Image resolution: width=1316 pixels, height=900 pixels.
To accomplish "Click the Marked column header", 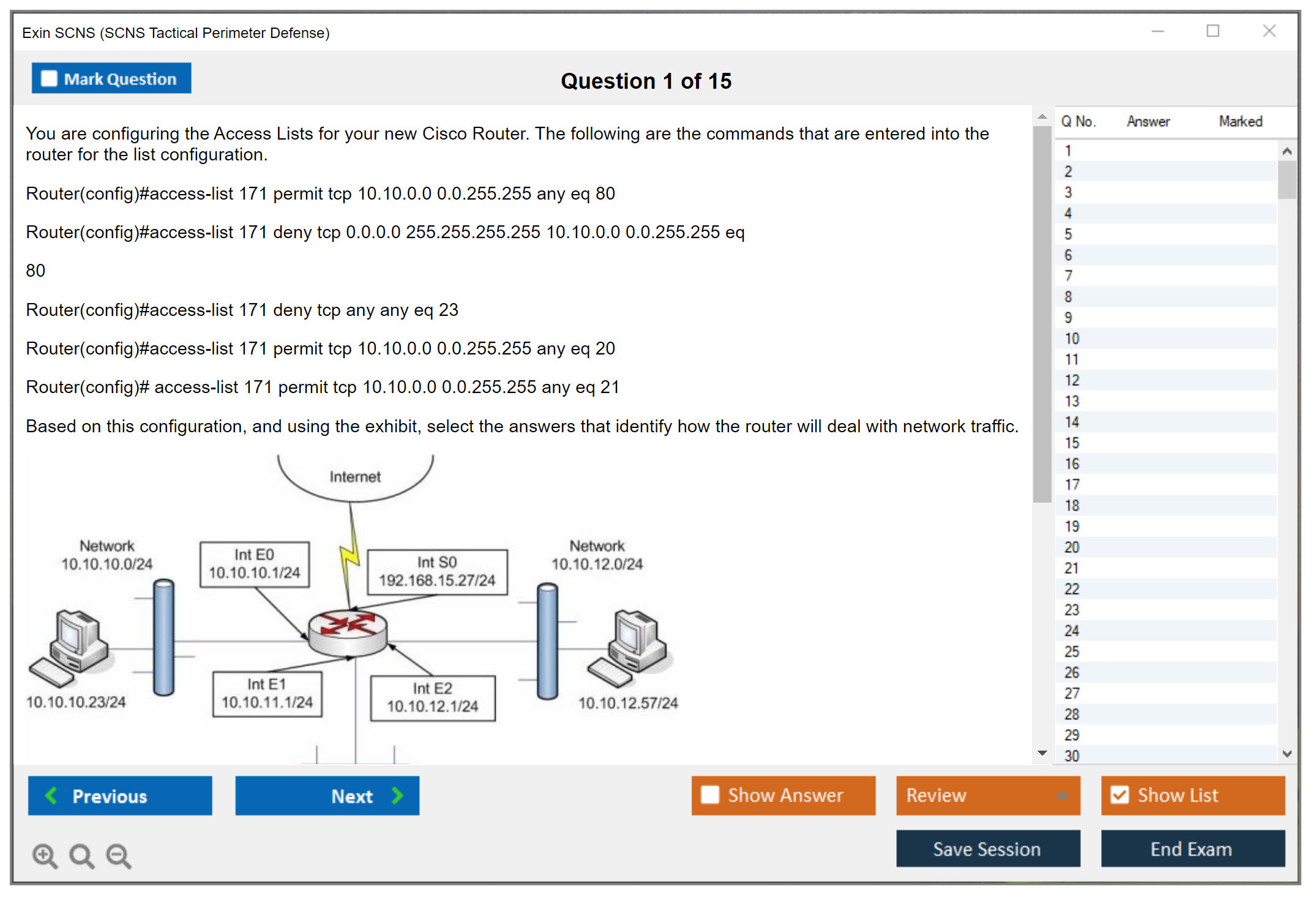I will (1240, 121).
